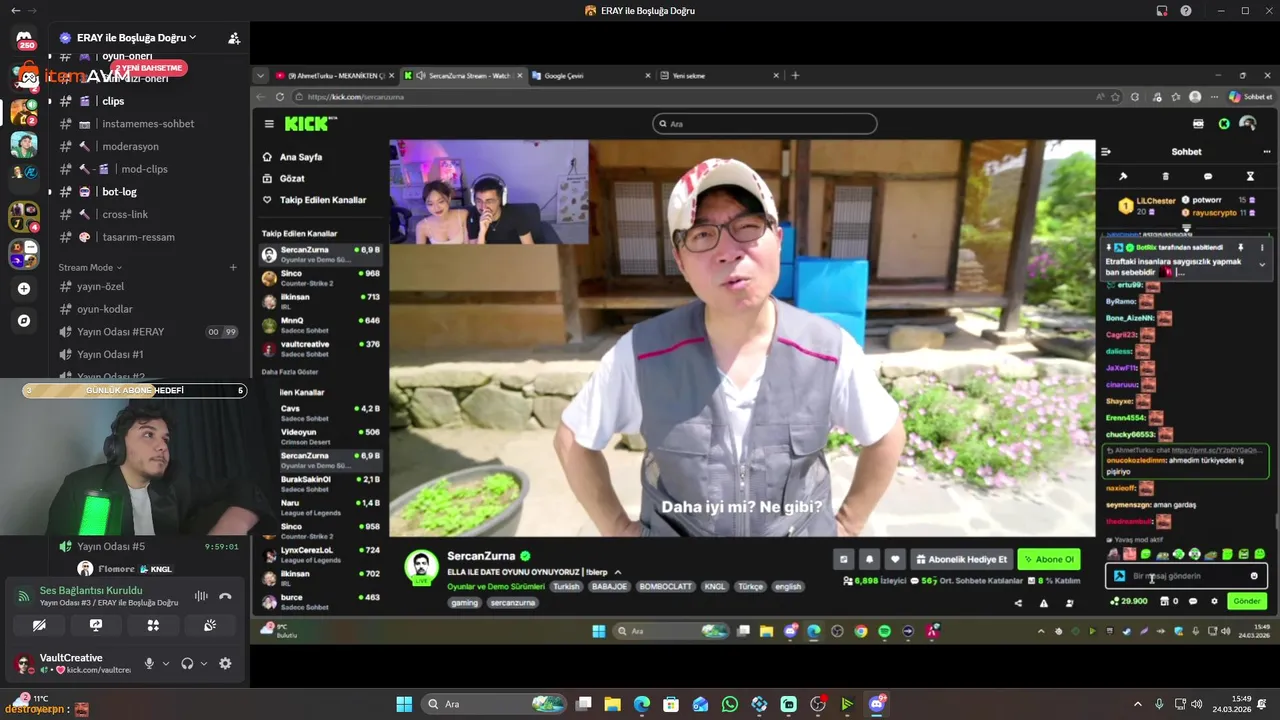This screenshot has width=1280, height=720.
Task: Click the Windows taskbar search box
Action: pyautogui.click(x=496, y=704)
